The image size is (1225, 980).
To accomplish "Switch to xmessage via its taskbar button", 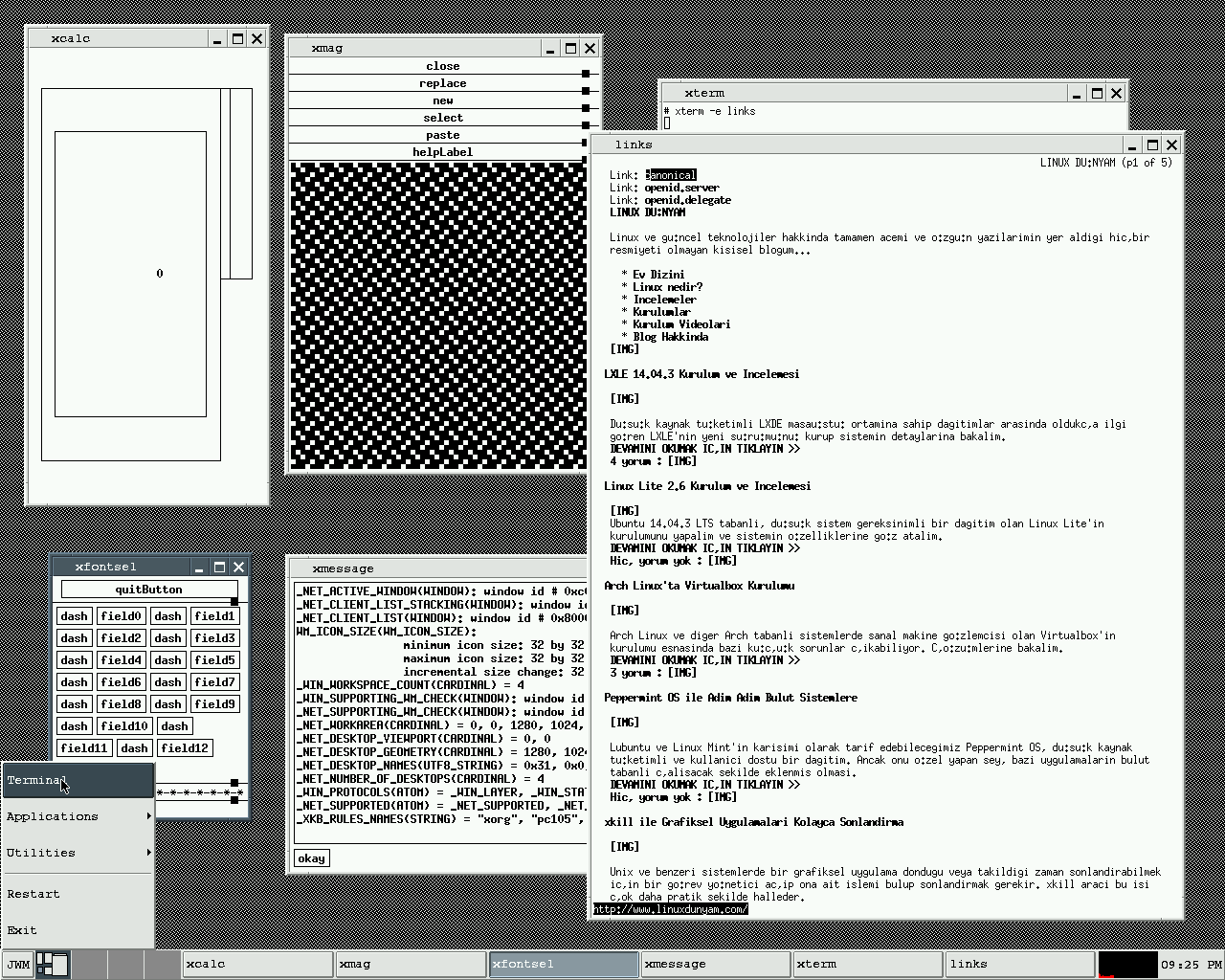I will [715, 964].
